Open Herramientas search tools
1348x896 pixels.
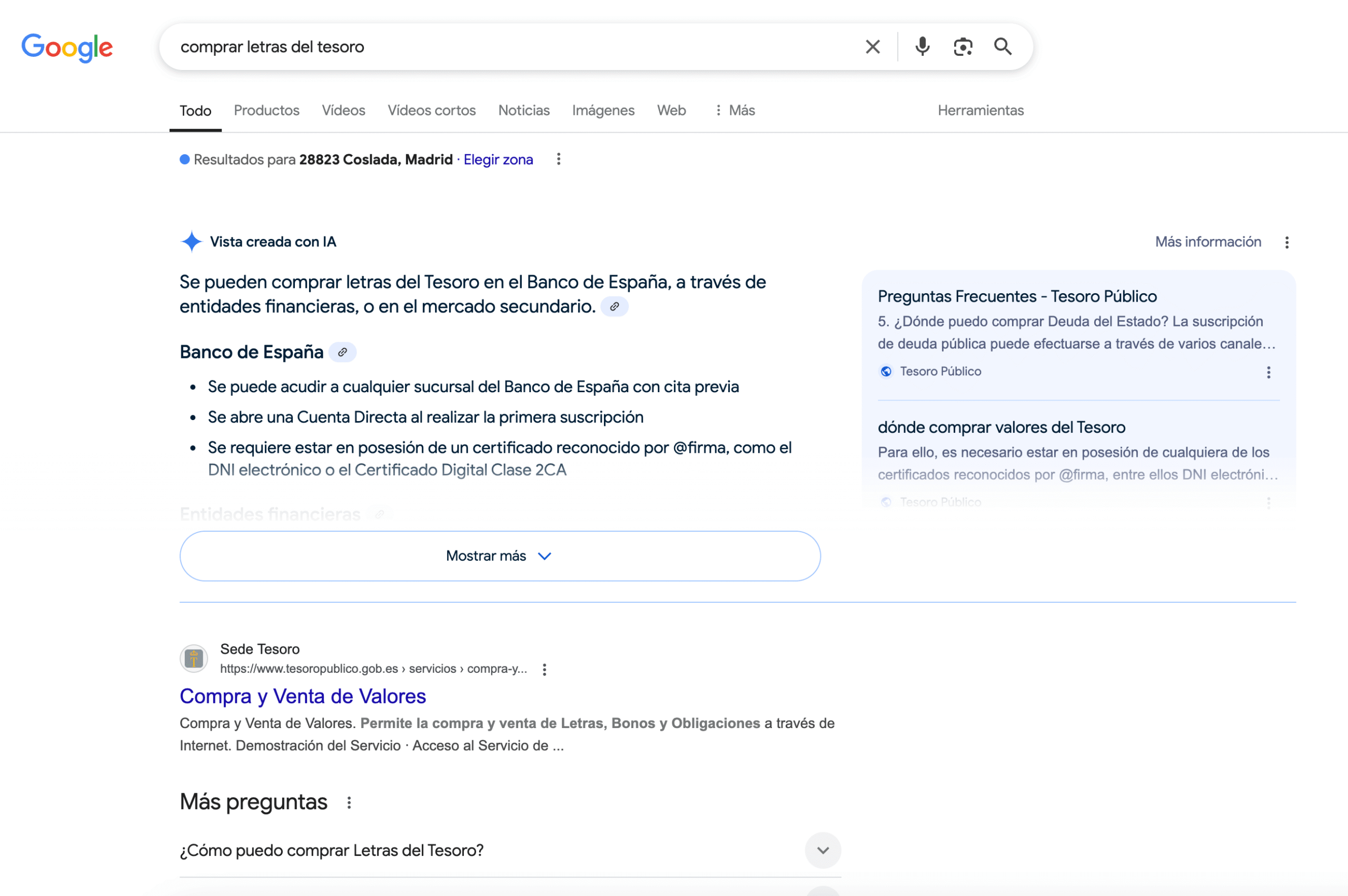980,110
